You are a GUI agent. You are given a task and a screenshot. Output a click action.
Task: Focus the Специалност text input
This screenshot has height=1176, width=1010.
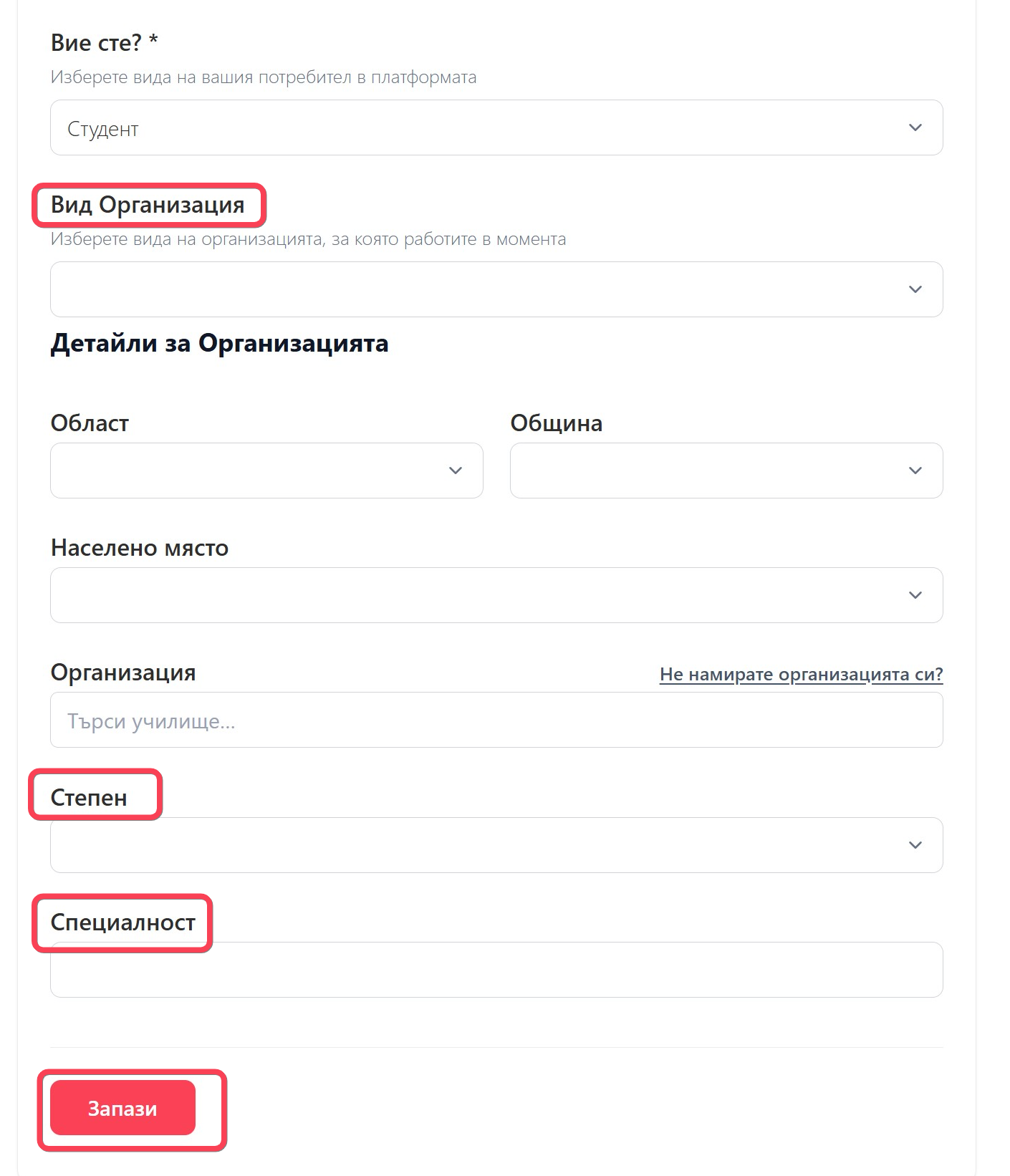point(496,970)
